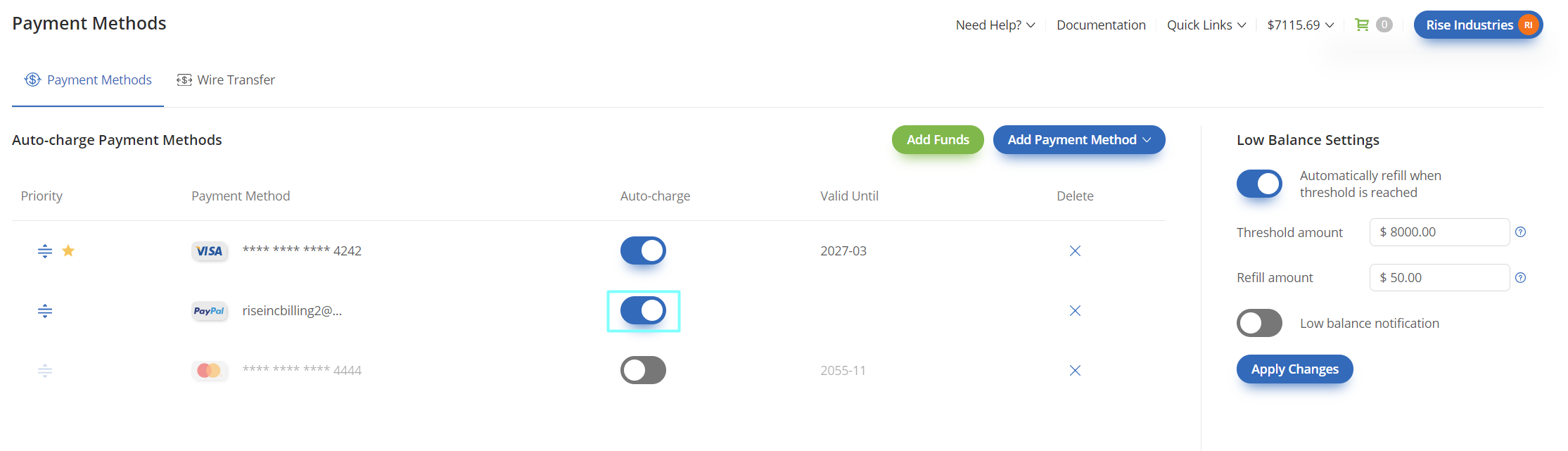Click the Refill amount input field
Viewport: 1568px width, 451px height.
(1439, 278)
